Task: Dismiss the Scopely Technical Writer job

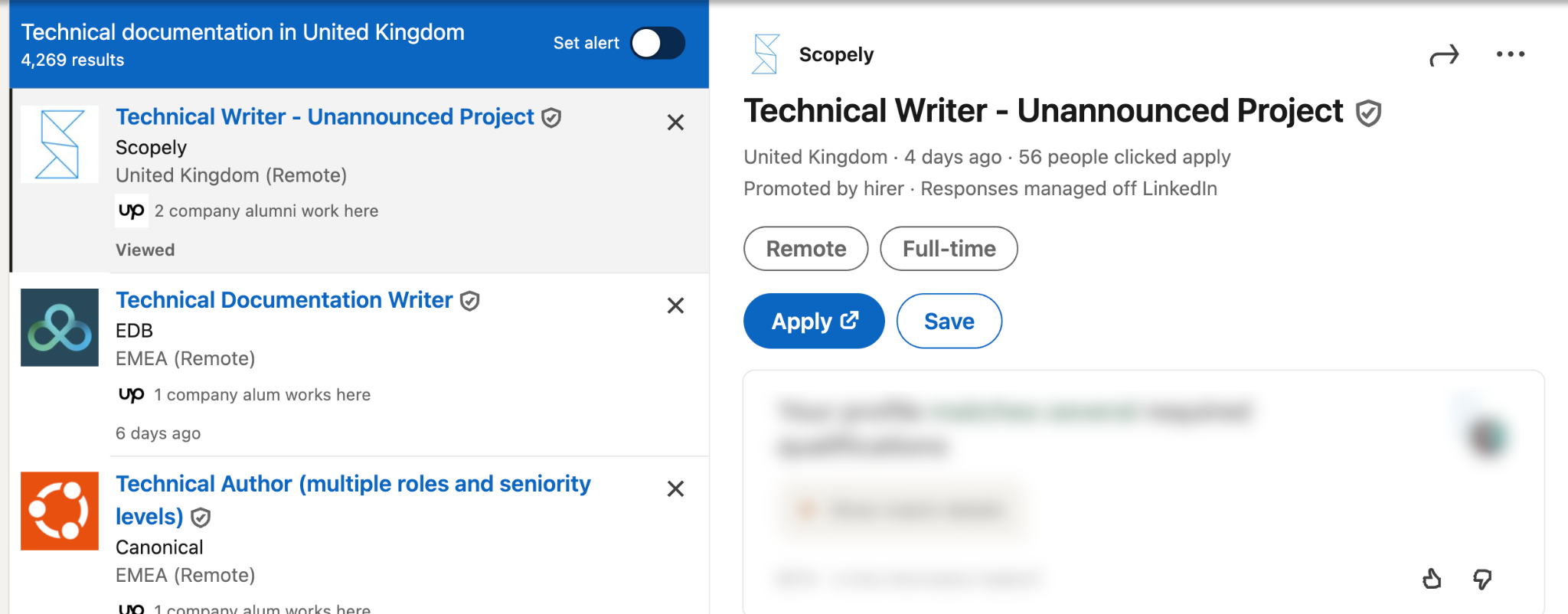Action: [x=675, y=122]
